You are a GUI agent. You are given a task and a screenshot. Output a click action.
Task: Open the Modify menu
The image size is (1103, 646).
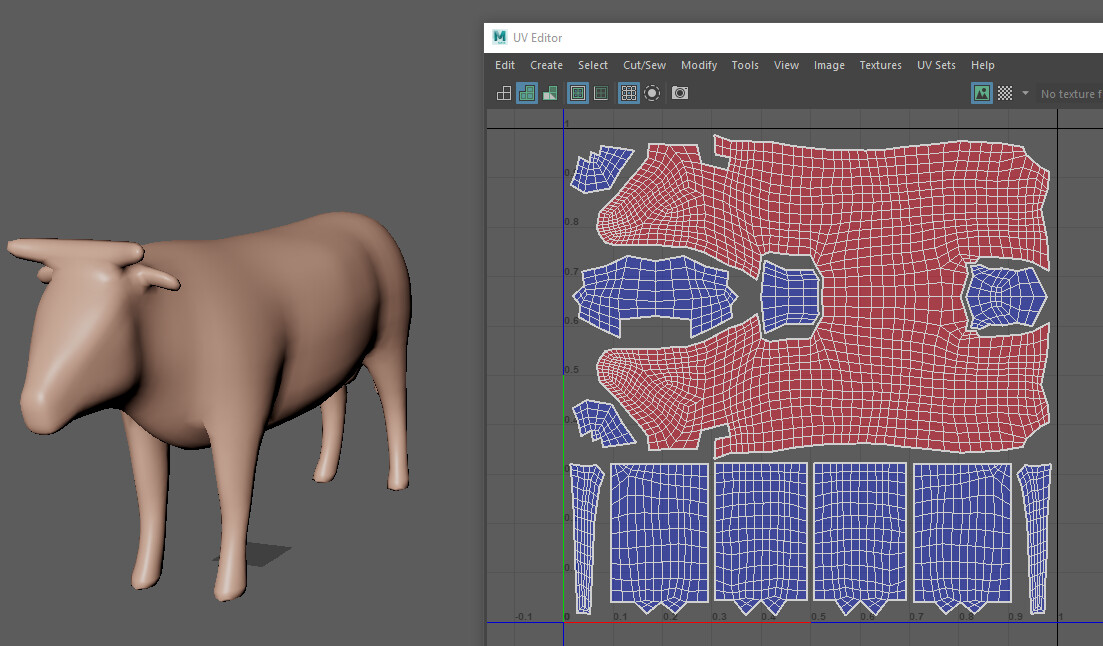click(x=699, y=65)
